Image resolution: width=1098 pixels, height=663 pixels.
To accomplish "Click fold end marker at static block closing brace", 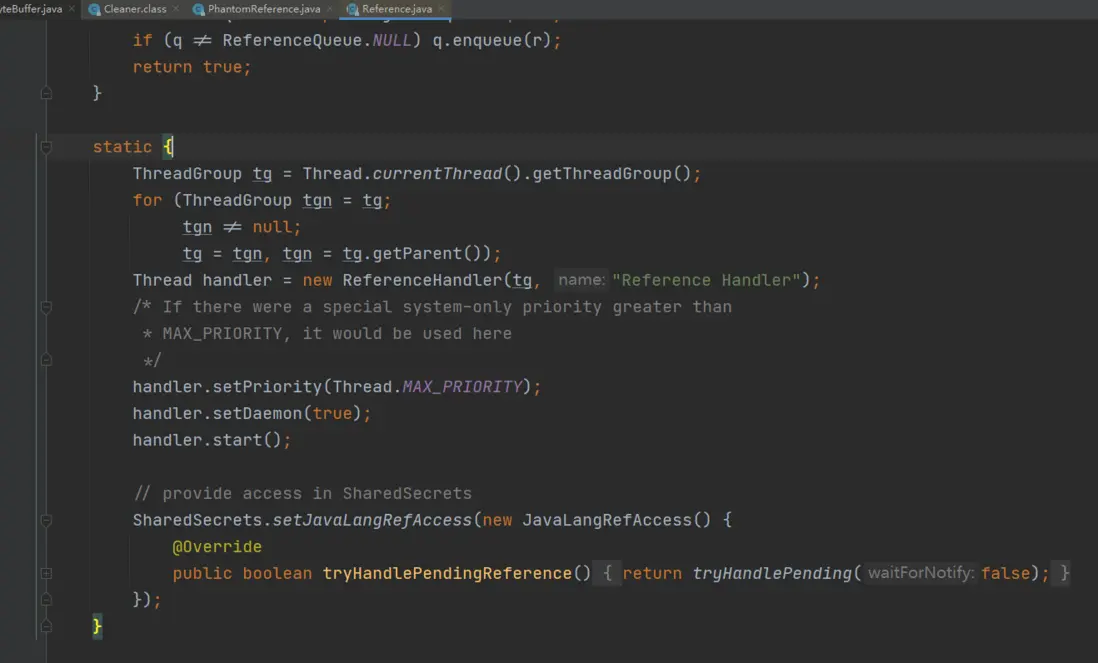I will (x=46, y=626).
